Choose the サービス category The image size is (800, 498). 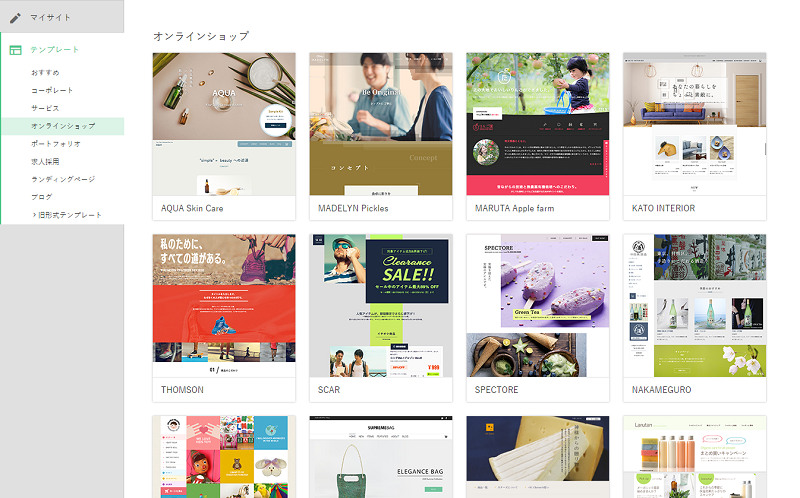coord(45,108)
